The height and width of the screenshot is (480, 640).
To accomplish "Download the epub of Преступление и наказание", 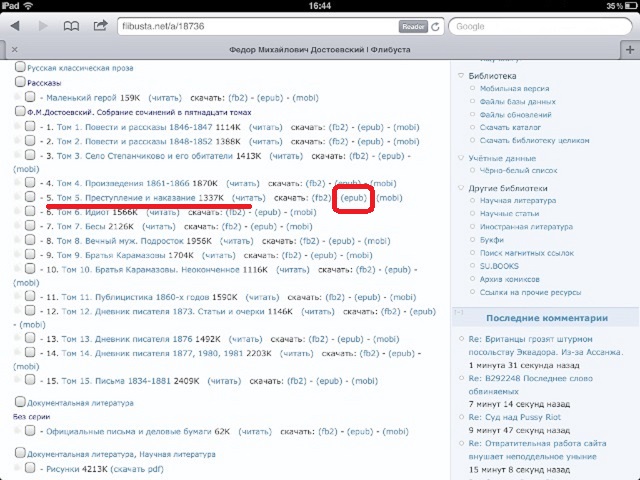I will click(x=354, y=198).
